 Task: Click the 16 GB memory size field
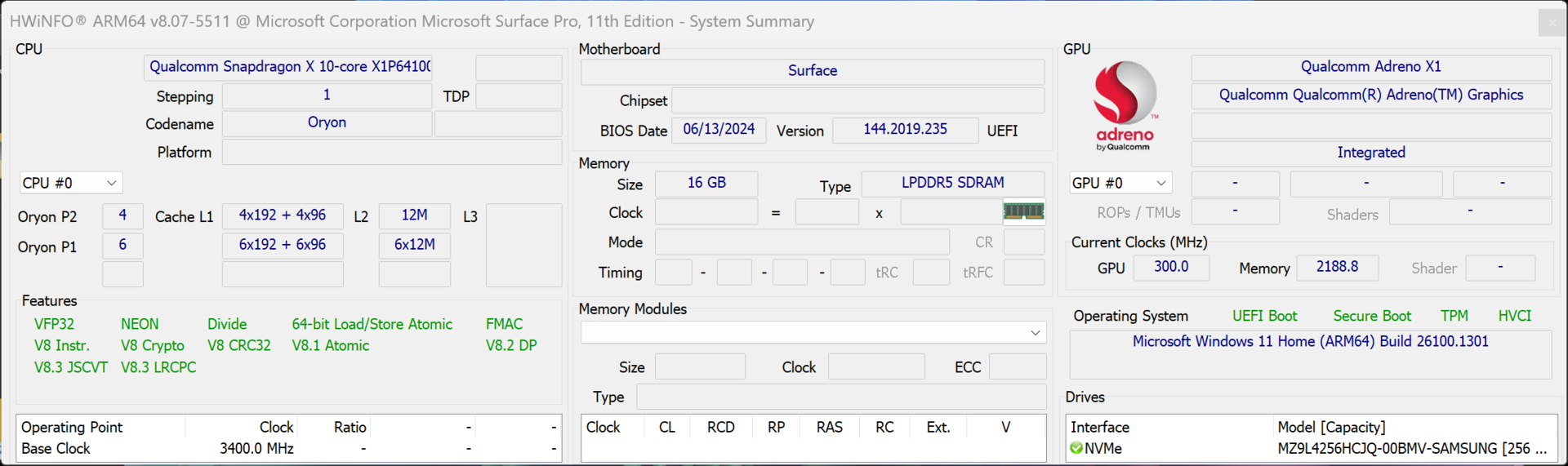706,183
